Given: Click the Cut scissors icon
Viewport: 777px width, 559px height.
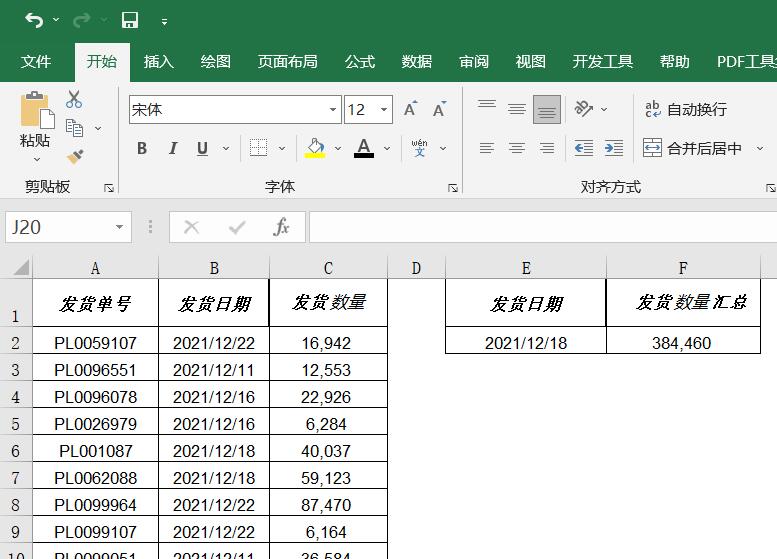Looking at the screenshot, I should coord(74,100).
